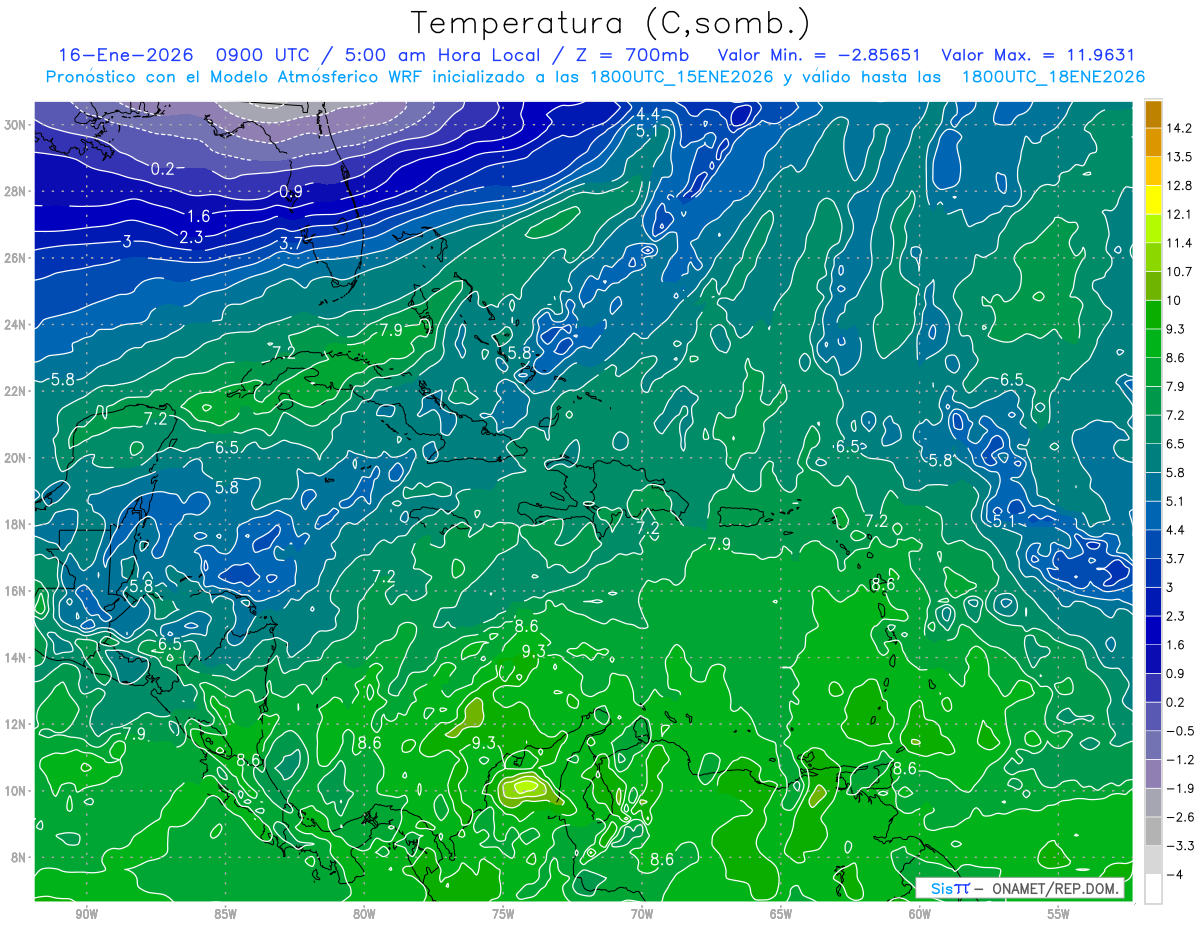
Task: Click the 10 value on the color bar
Action: coord(1173,300)
